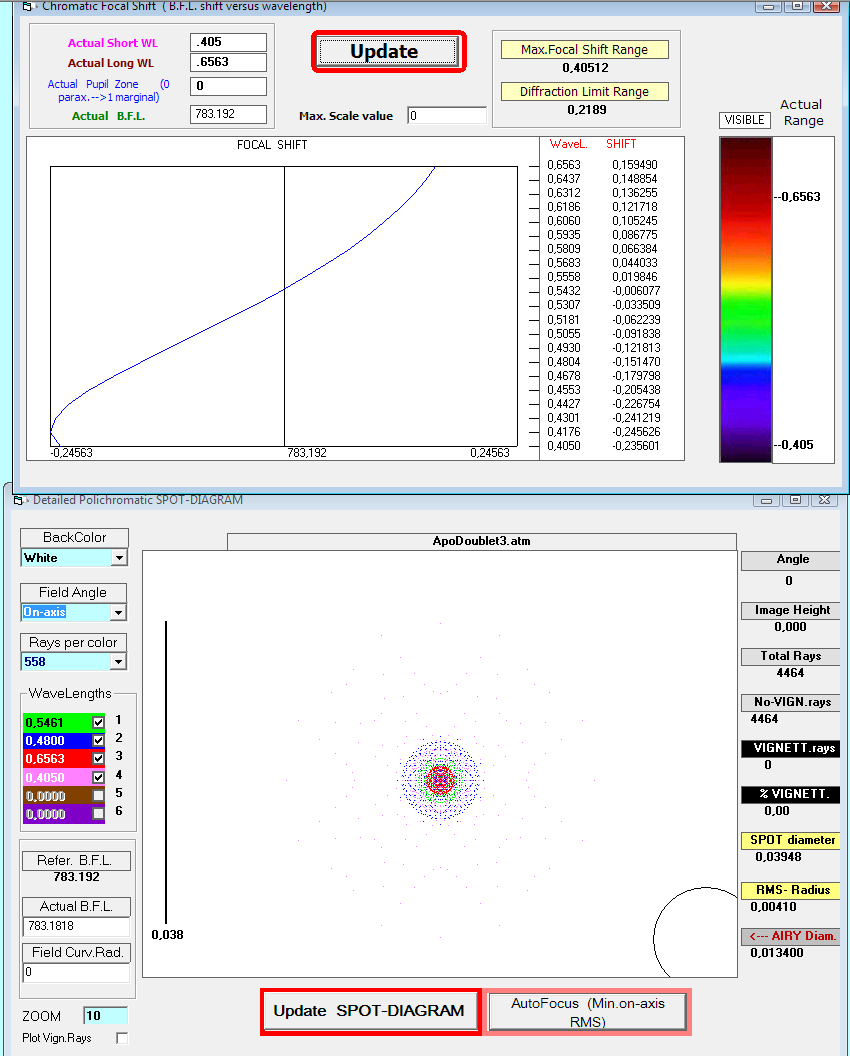Enable wavelength 6 checkbox

[x=98, y=814]
